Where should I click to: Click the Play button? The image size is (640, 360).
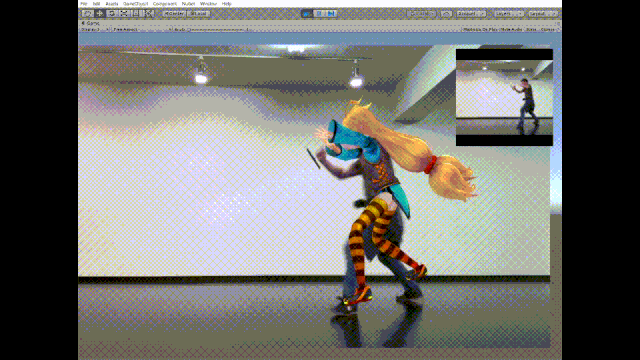pos(307,13)
